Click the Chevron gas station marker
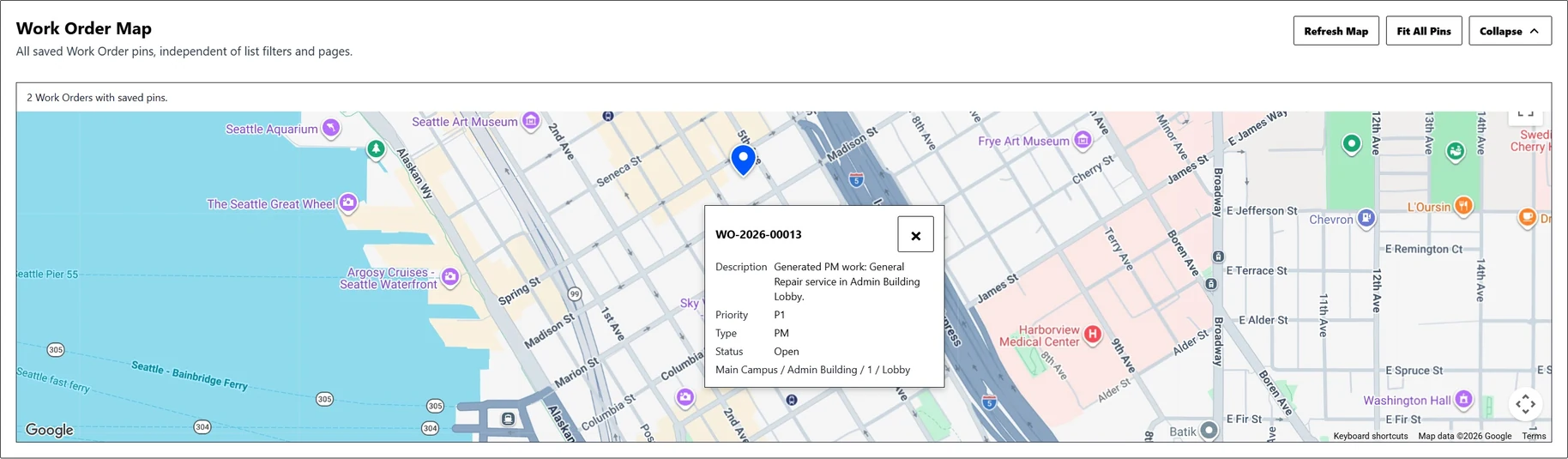 click(1366, 219)
